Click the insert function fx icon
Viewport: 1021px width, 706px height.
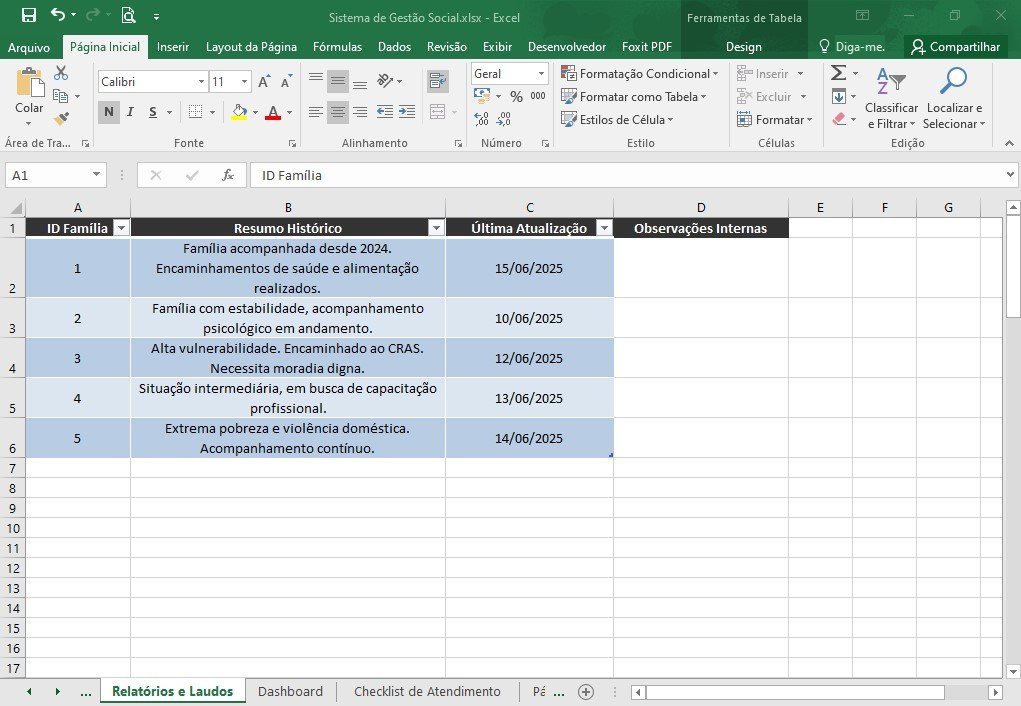pos(228,175)
